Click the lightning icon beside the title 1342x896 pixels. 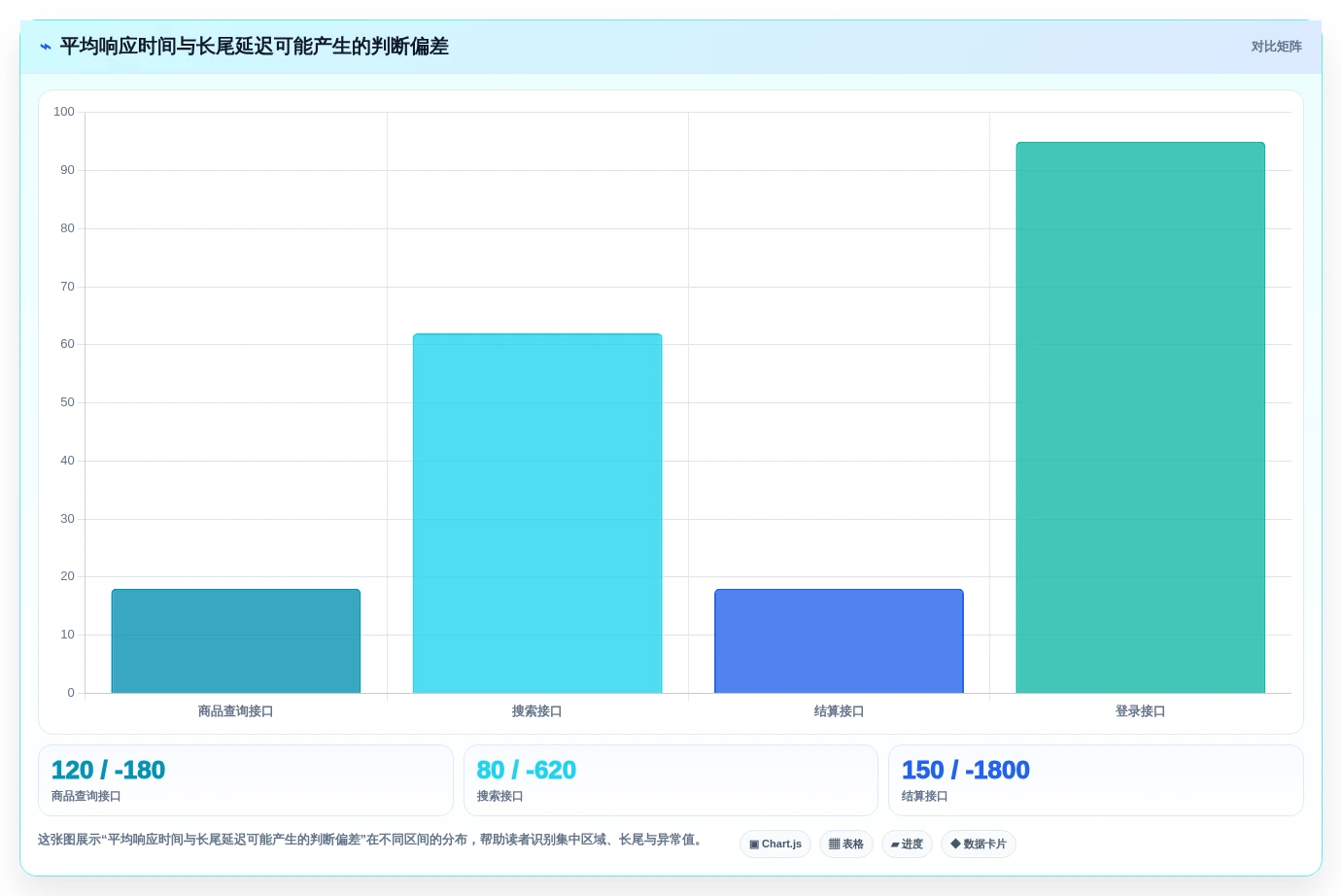46,47
